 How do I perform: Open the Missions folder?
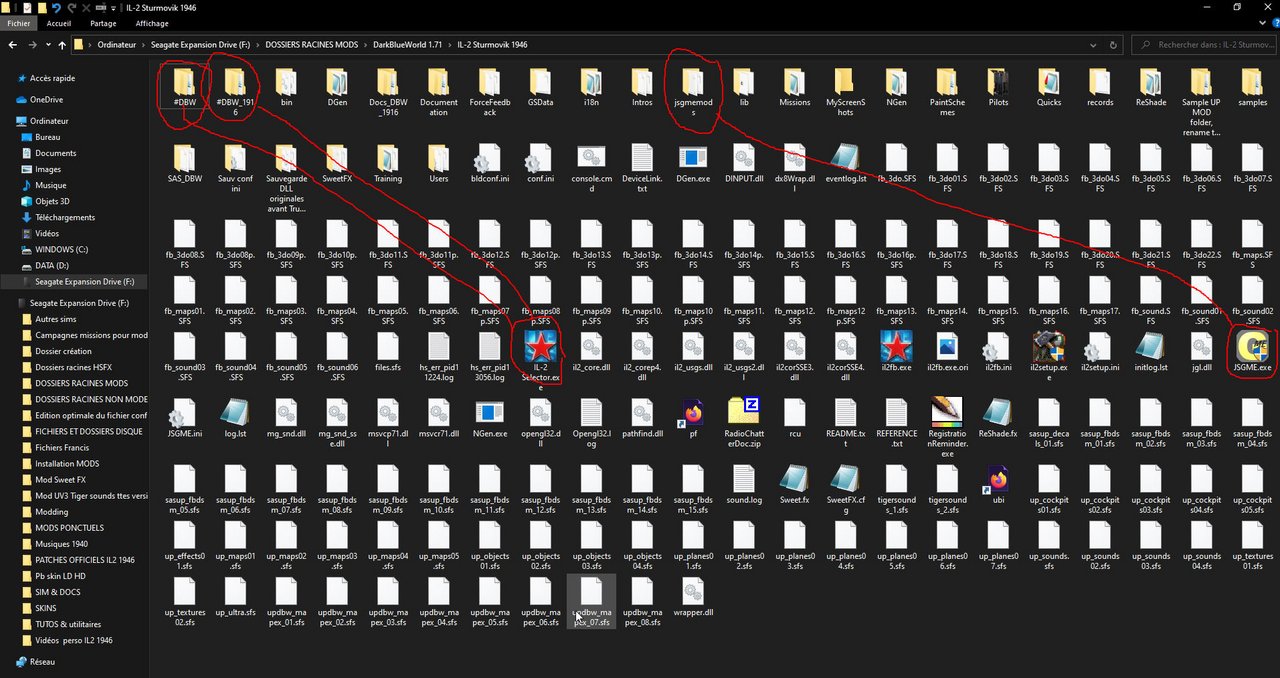point(795,88)
